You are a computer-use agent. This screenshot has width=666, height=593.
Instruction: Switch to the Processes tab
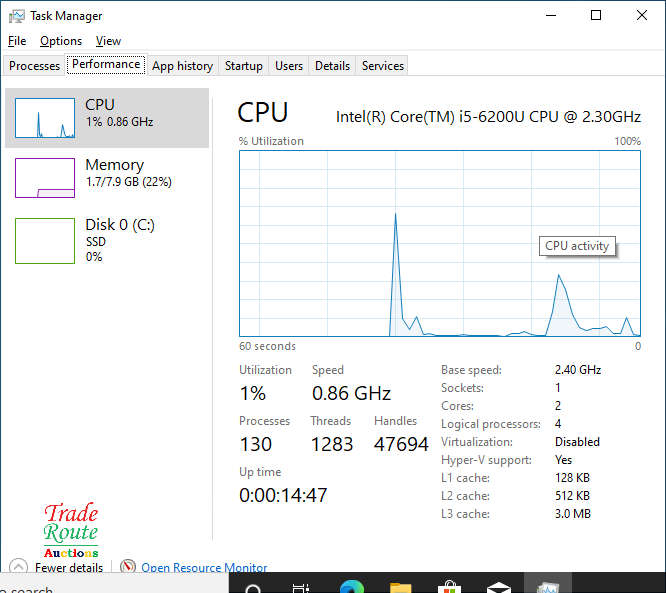point(34,66)
